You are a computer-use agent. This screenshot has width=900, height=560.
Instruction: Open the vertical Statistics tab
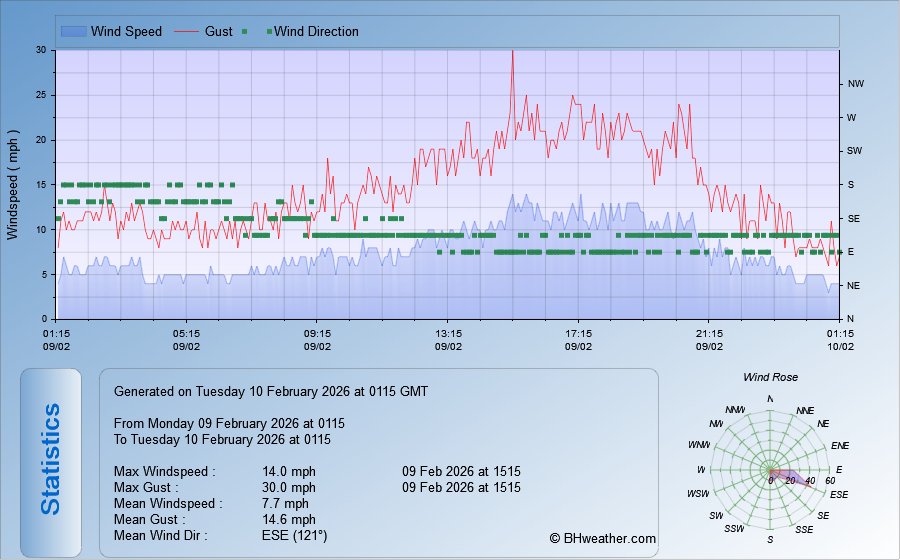coord(51,459)
